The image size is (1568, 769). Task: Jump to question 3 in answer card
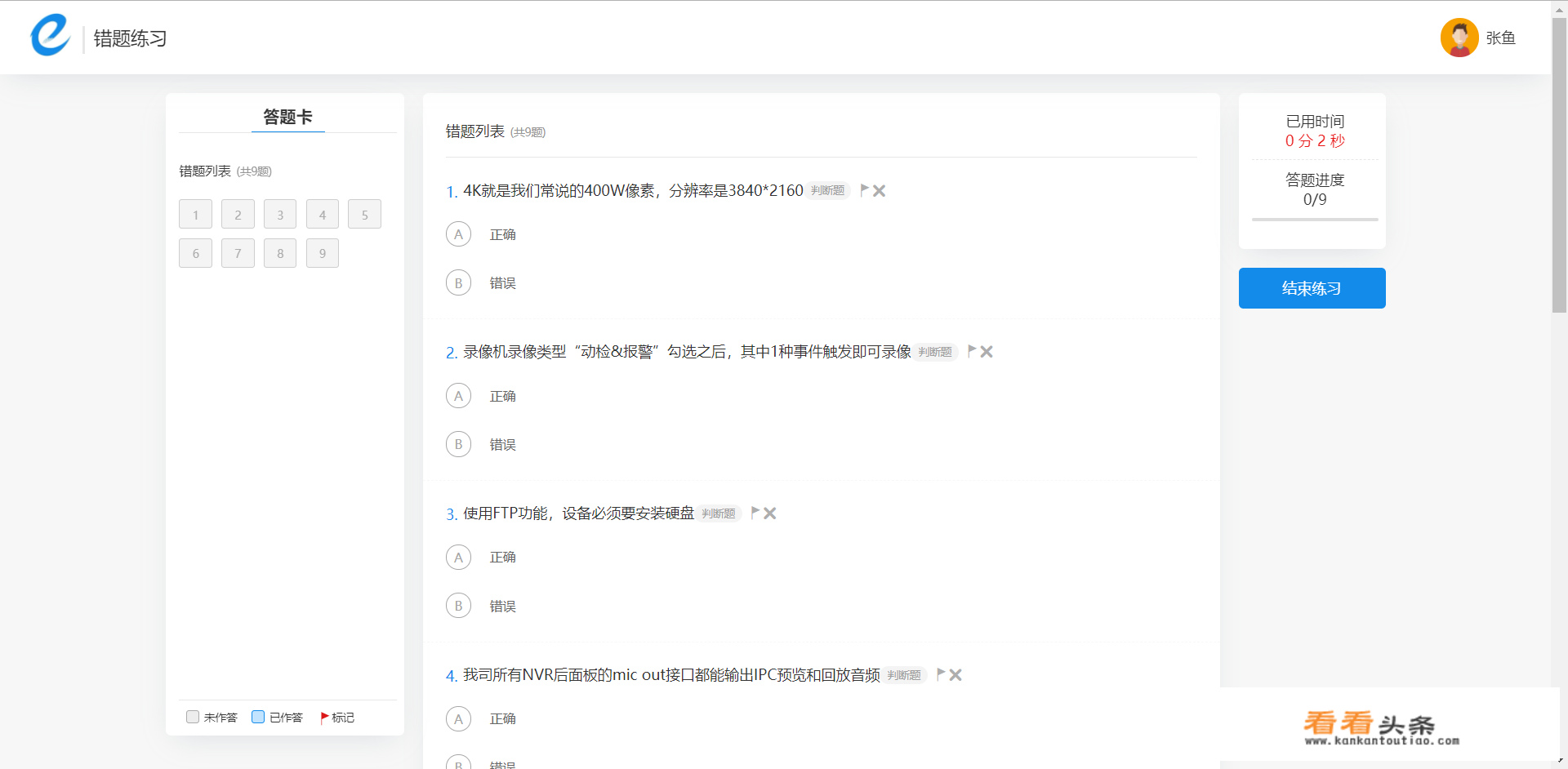(x=280, y=214)
